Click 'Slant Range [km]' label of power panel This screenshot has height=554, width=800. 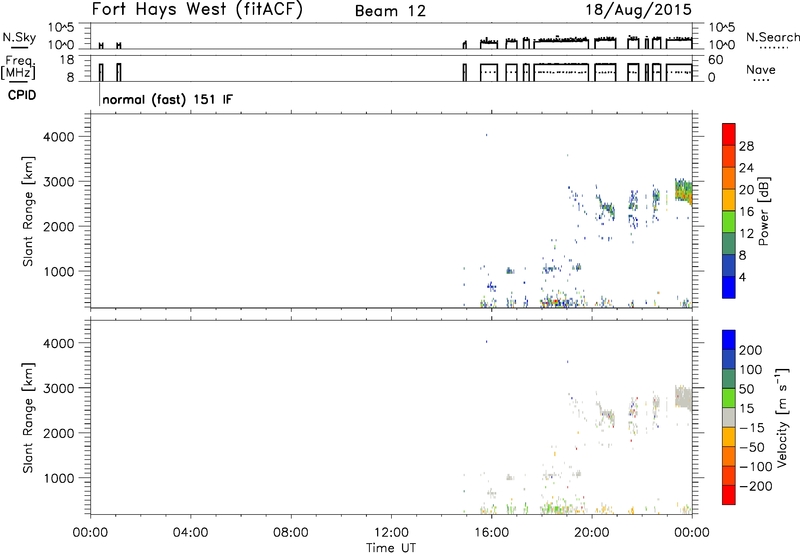[28, 211]
